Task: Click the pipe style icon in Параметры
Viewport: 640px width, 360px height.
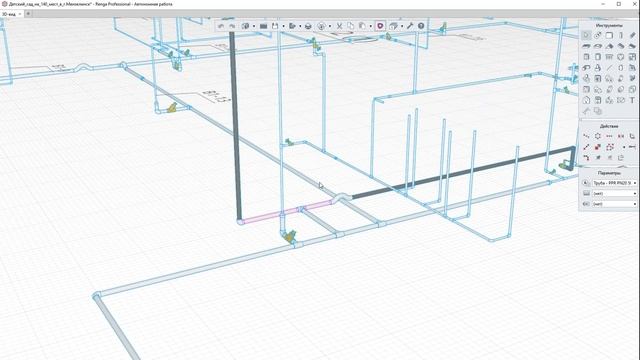Action: 586,183
